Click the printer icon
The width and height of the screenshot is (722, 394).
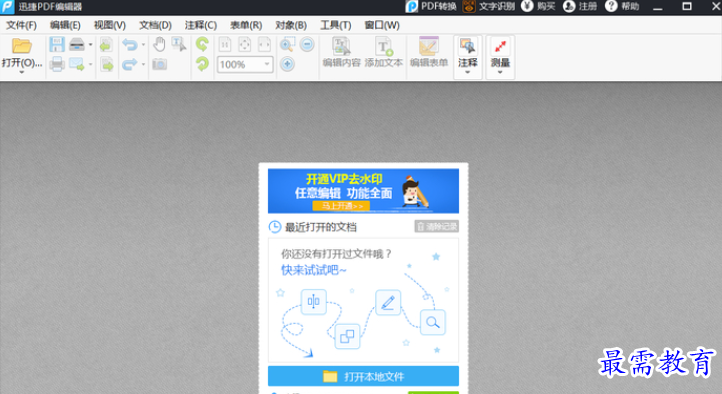tap(57, 64)
